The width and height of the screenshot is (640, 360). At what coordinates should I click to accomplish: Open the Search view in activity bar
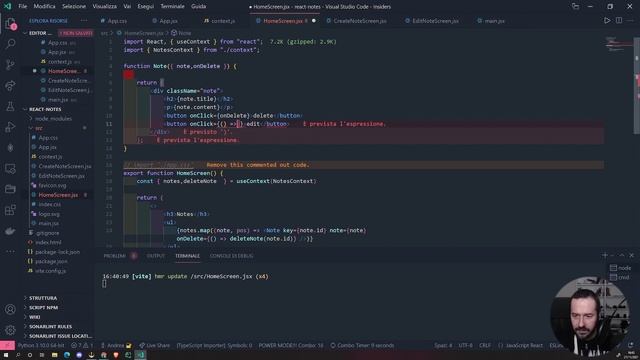(x=10, y=44)
